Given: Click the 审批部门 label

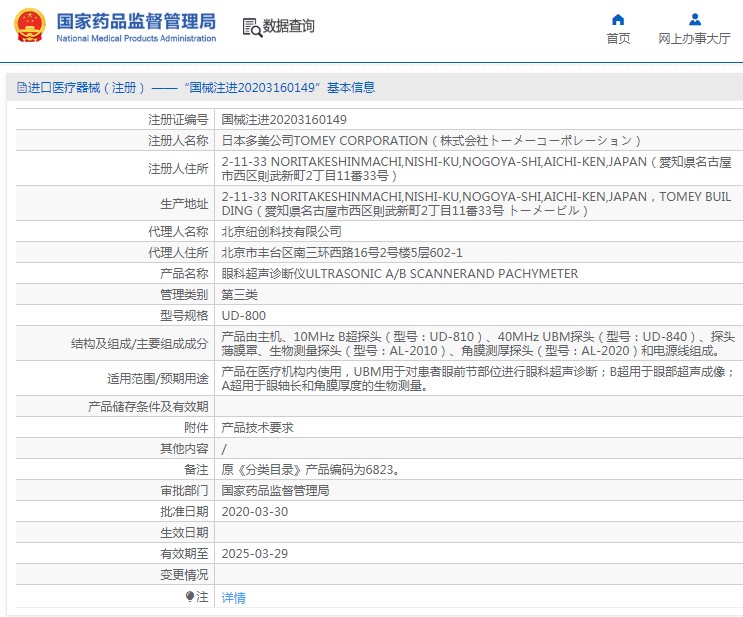Looking at the screenshot, I should [184, 490].
